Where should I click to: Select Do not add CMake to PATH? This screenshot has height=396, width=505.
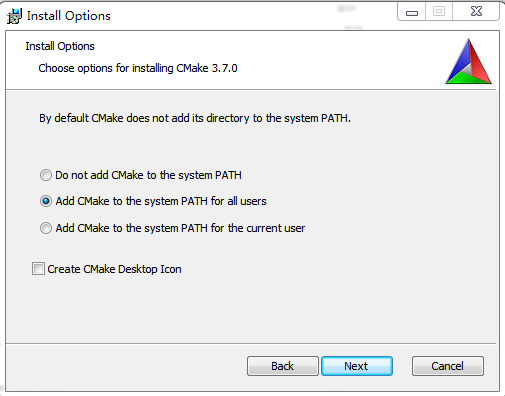pyautogui.click(x=46, y=175)
